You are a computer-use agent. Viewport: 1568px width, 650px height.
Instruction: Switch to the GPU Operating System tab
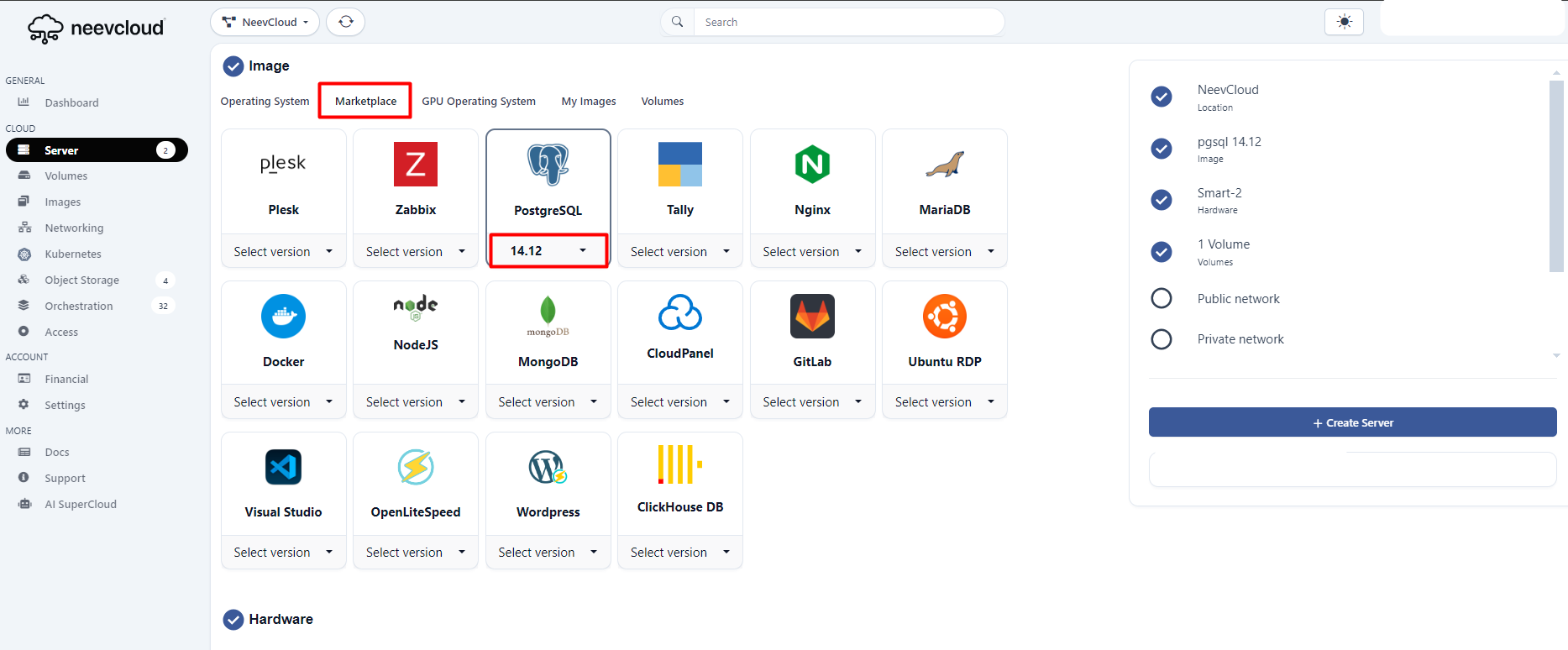[x=478, y=101]
